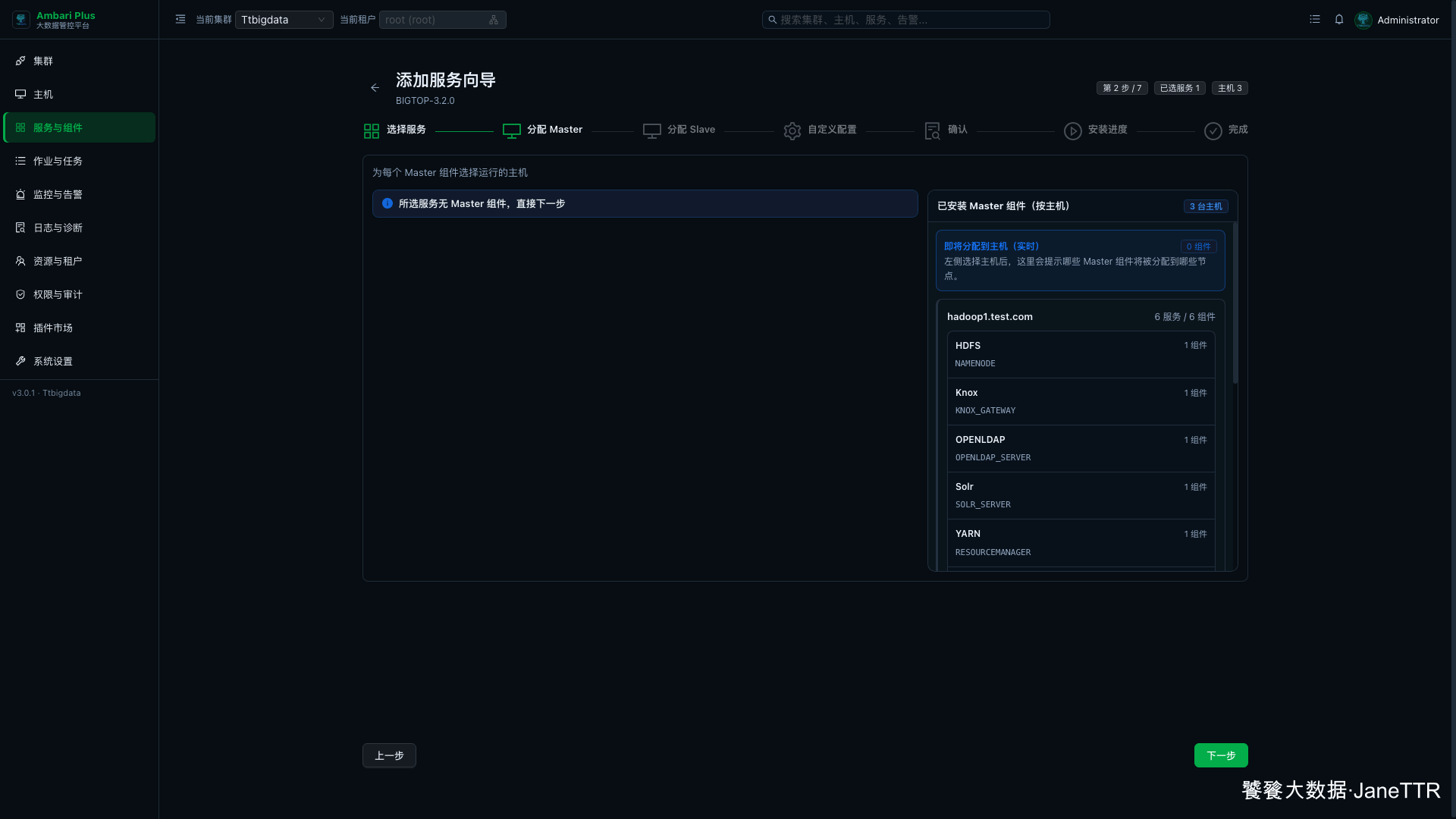Select the Solr SOLR_SERVER row
Screen dimensions: 1456x819
tap(1081, 495)
